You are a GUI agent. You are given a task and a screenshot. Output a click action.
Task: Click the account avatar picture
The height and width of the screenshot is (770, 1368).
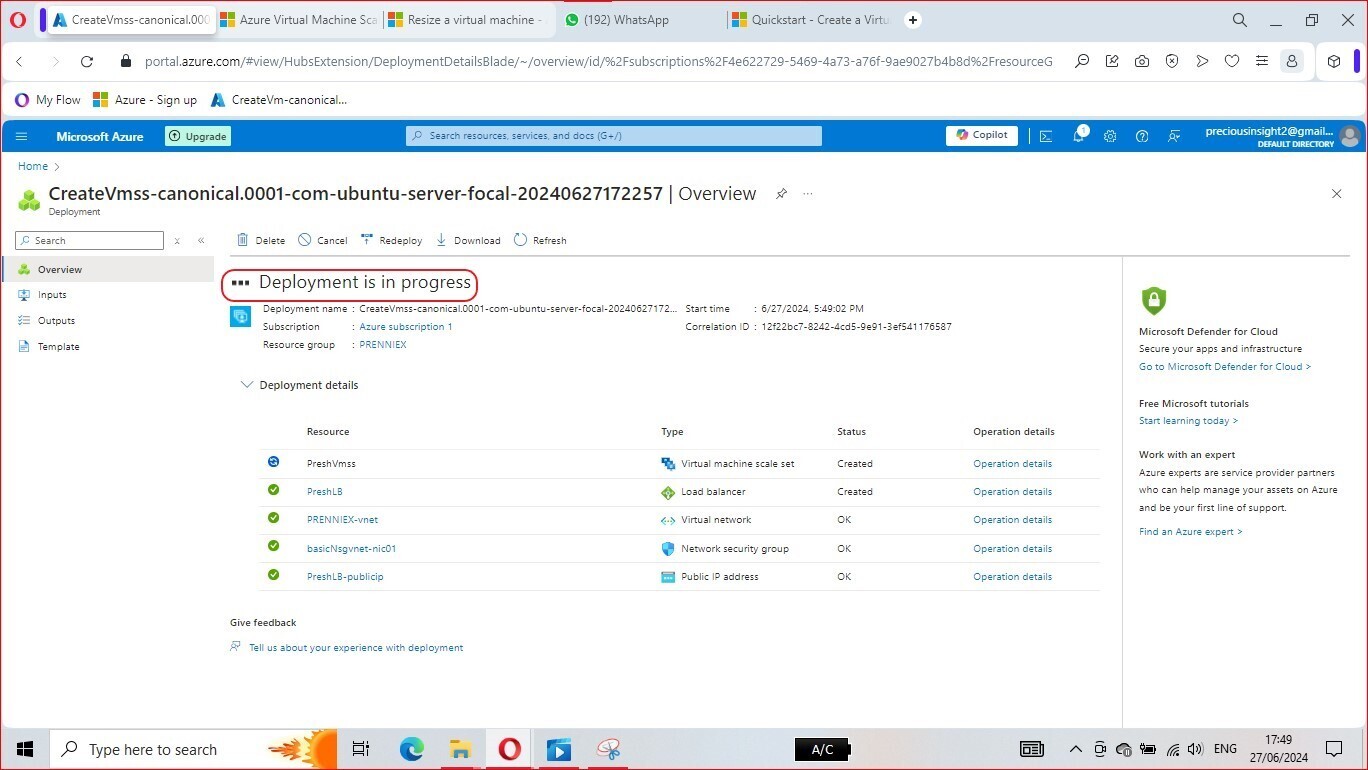[1350, 136]
